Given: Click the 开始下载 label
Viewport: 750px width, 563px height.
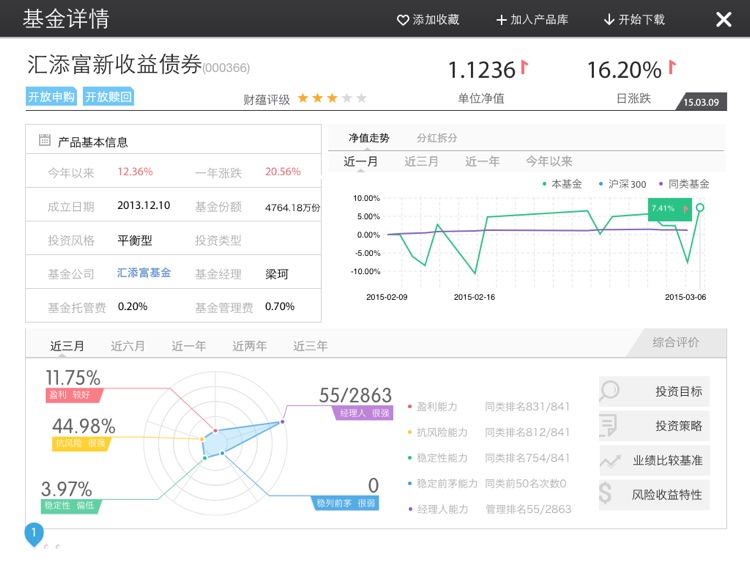Looking at the screenshot, I should tap(641, 20).
